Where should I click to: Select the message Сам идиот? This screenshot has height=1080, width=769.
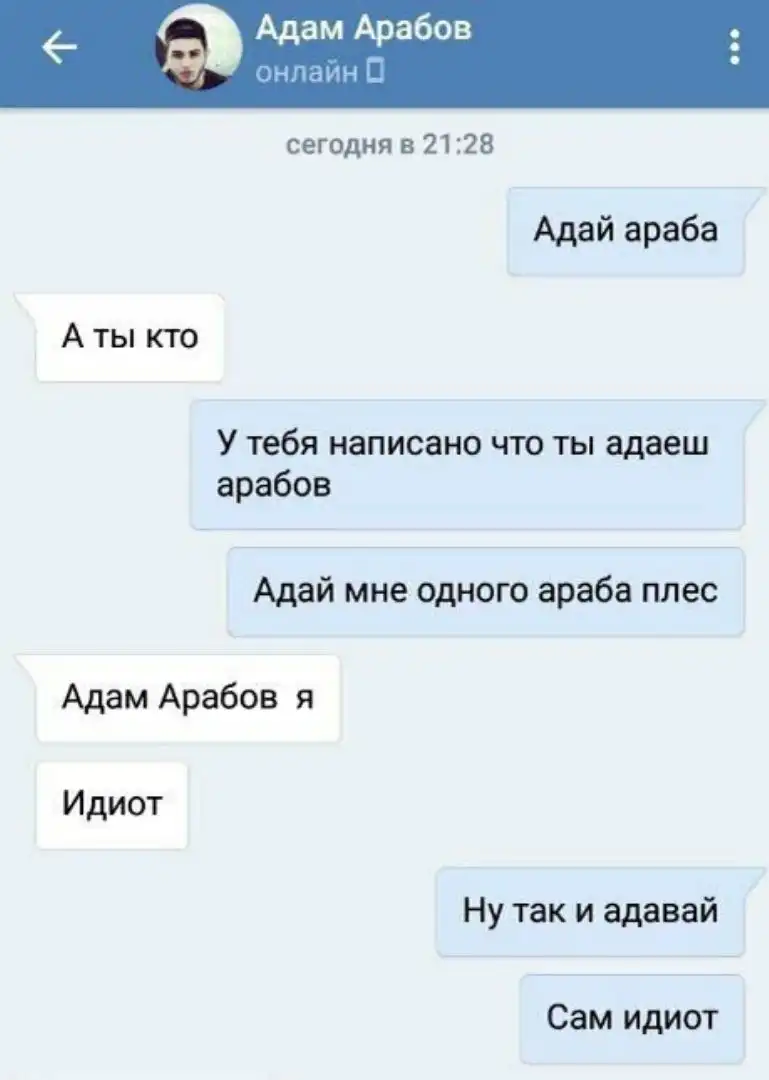point(633,1019)
